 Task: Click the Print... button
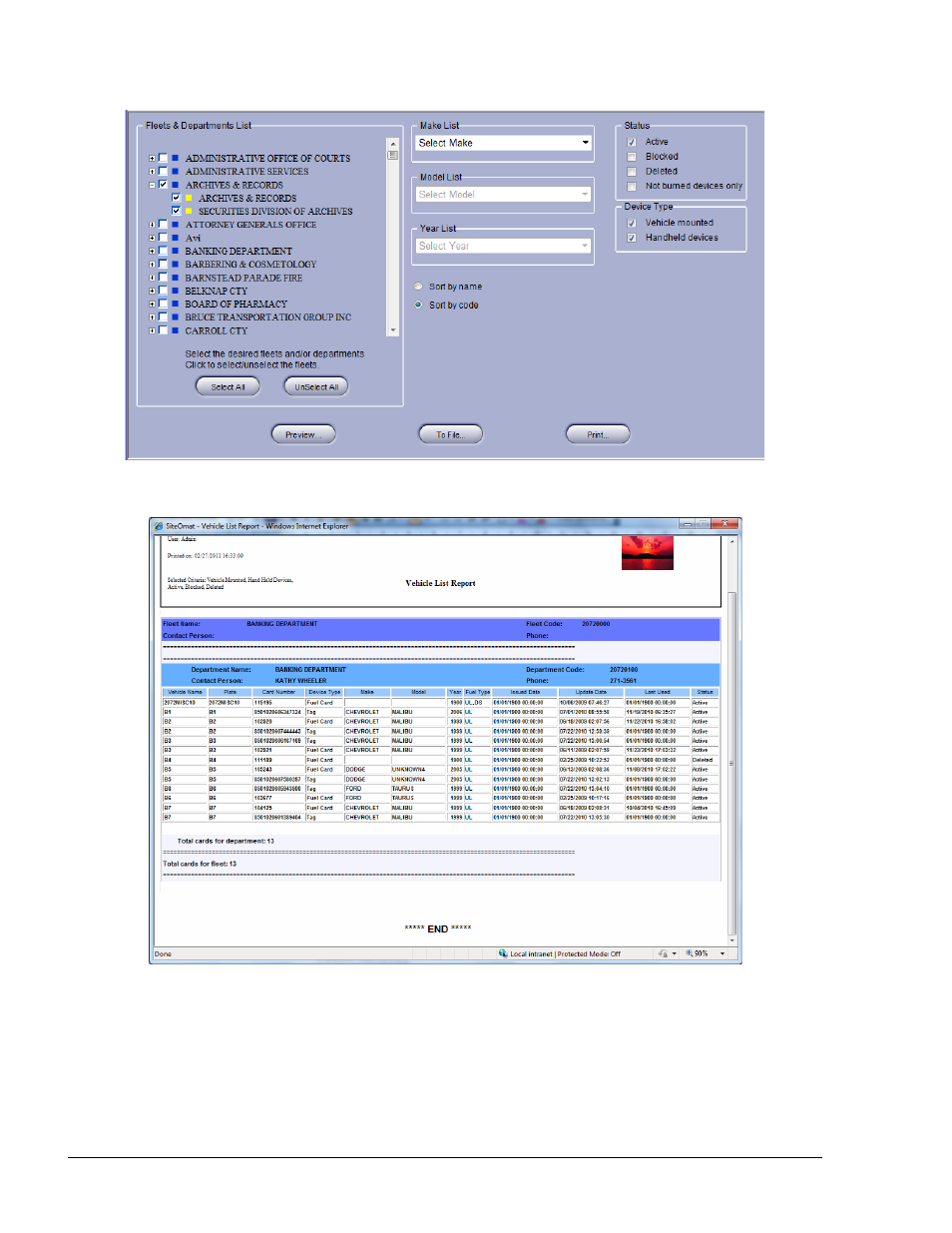598,434
